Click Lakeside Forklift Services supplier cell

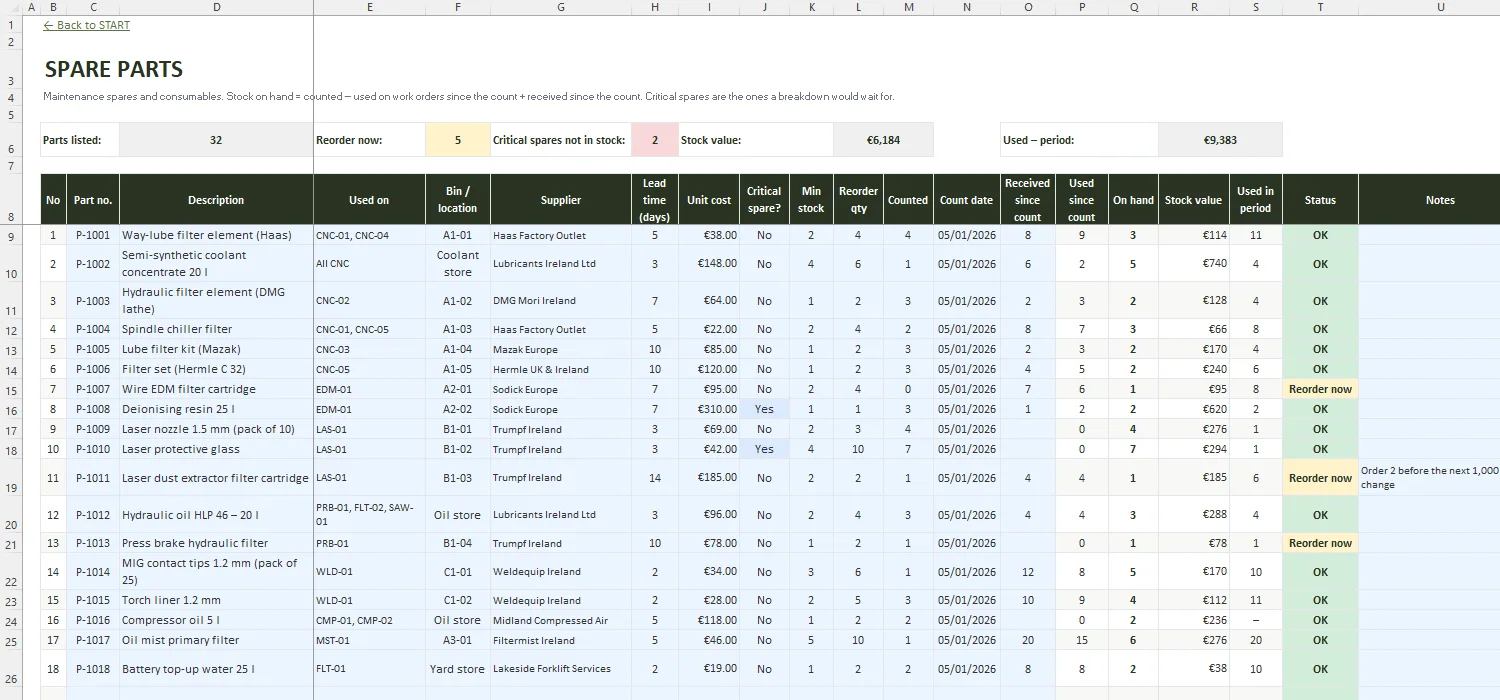561,669
